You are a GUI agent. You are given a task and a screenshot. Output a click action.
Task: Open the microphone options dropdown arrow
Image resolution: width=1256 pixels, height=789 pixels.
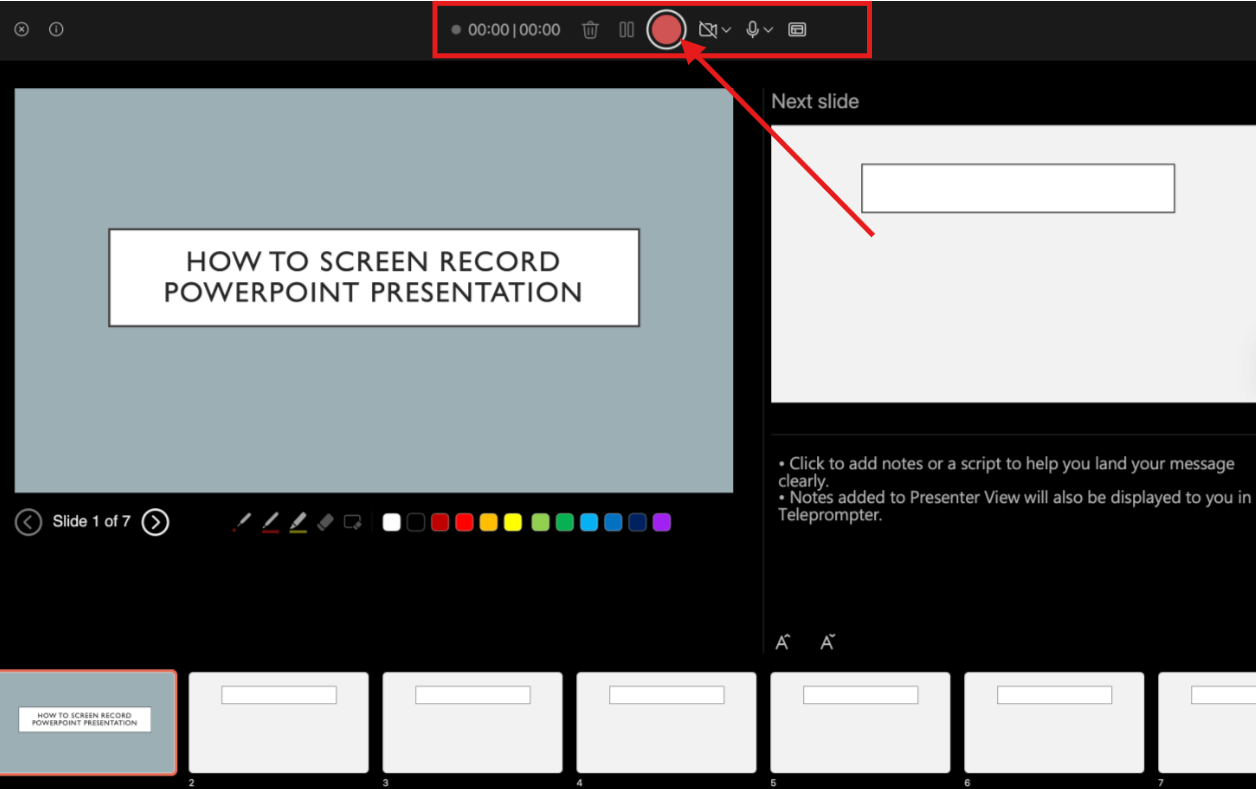pos(768,30)
